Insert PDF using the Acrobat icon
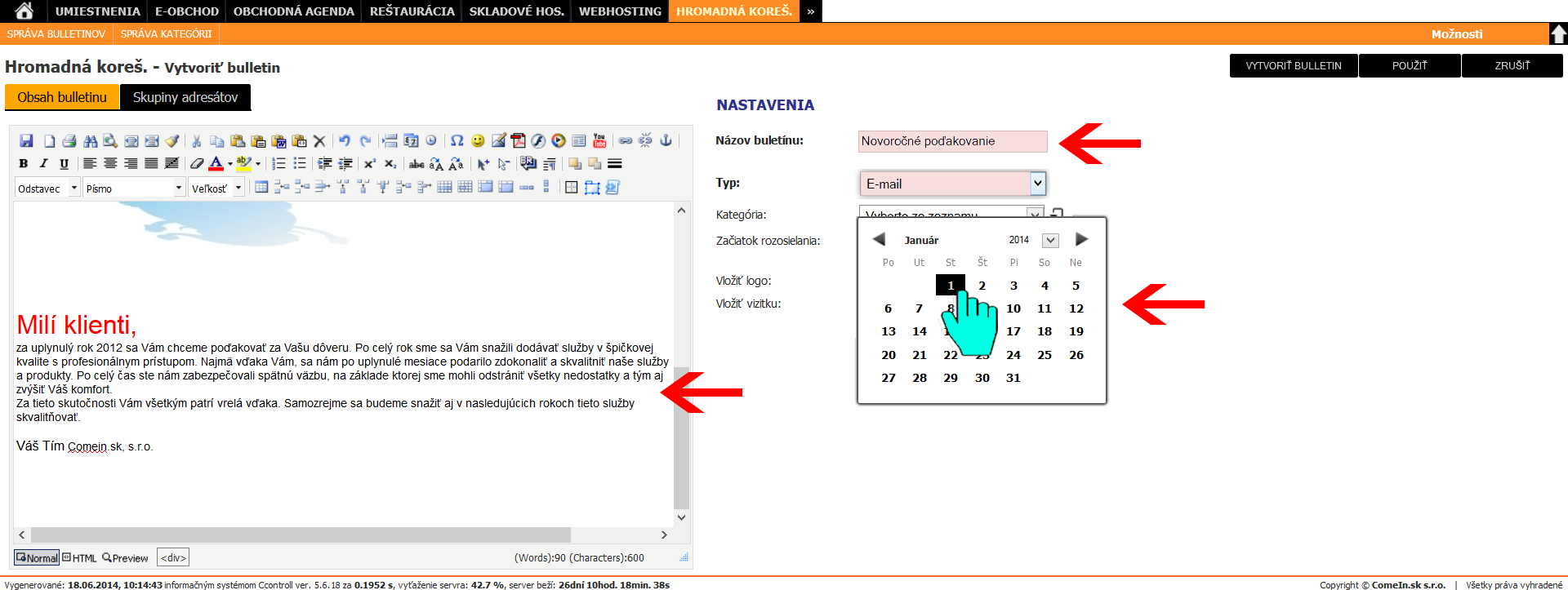 pyautogui.click(x=518, y=140)
